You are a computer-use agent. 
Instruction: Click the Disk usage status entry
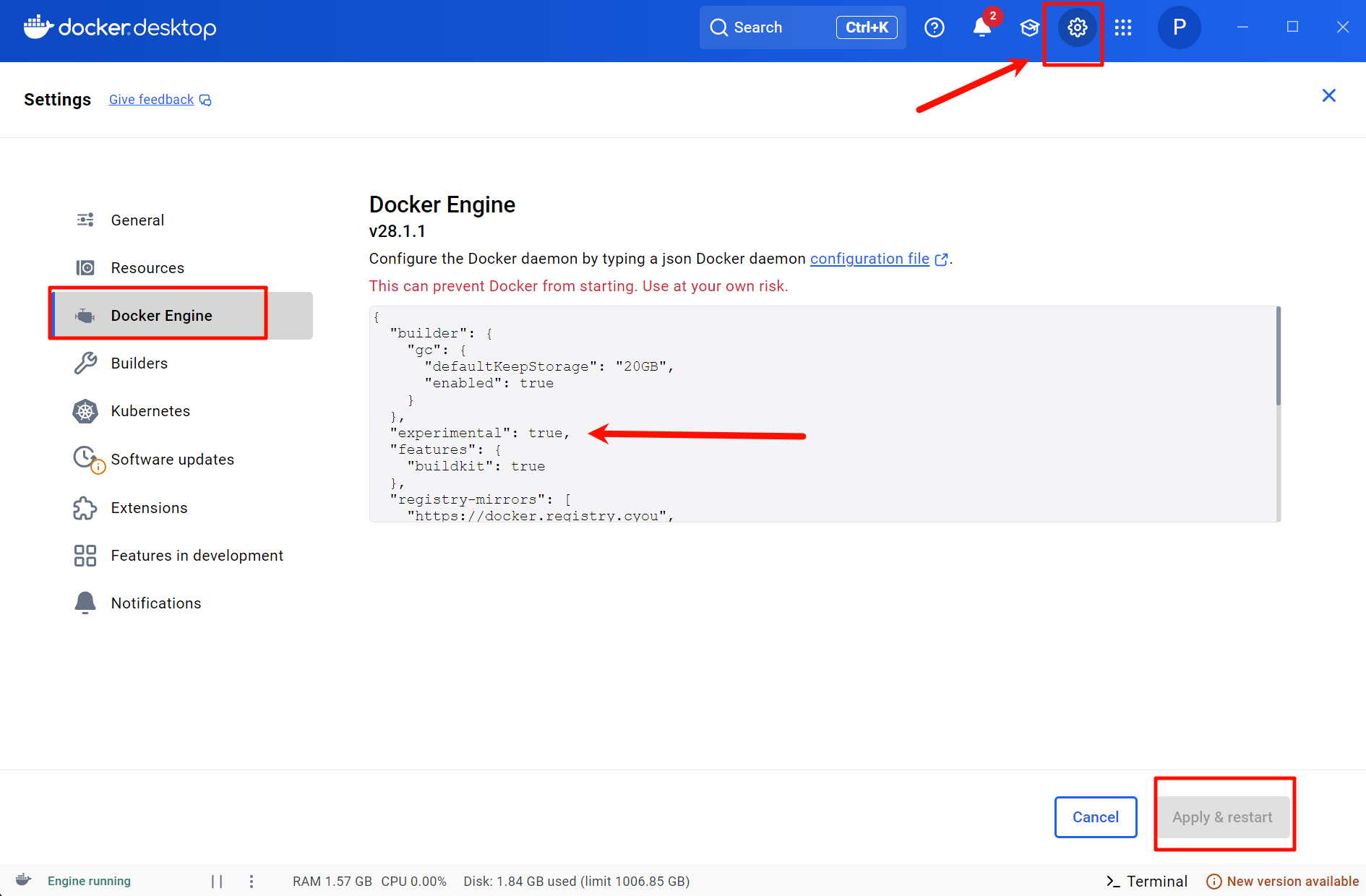click(577, 882)
